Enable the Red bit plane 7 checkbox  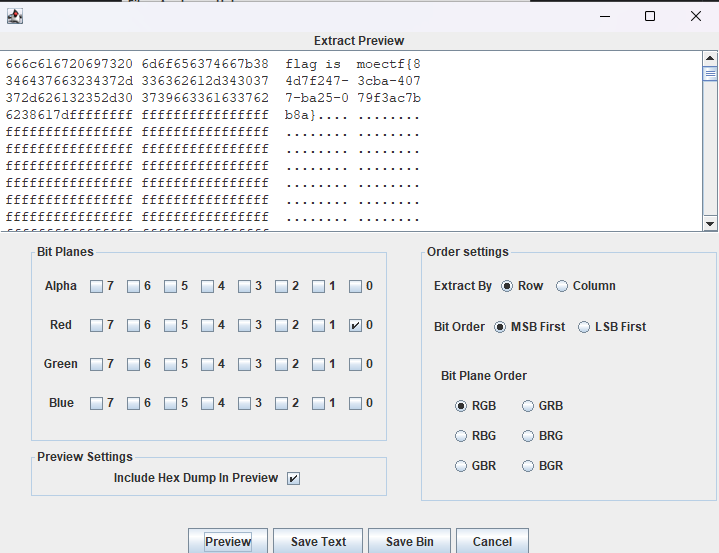point(96,325)
